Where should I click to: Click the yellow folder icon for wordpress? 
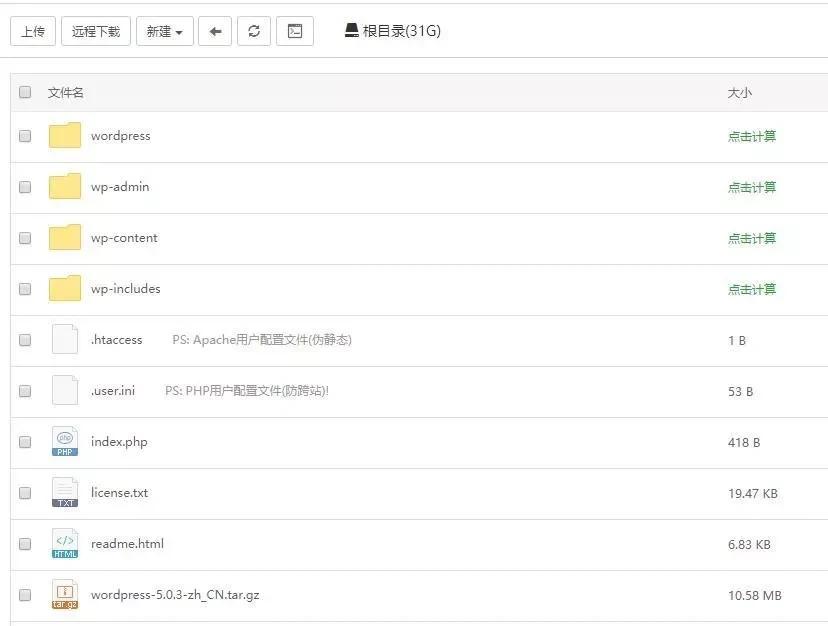tap(64, 135)
